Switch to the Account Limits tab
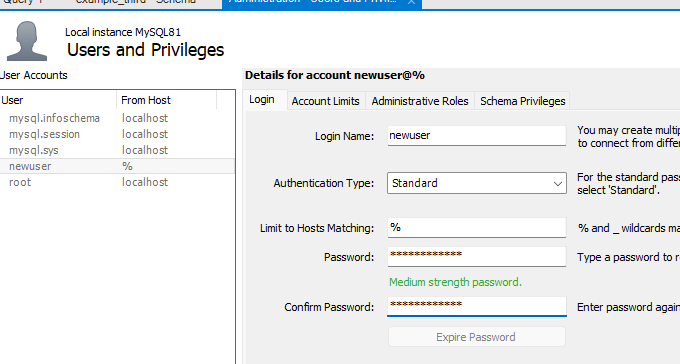This screenshot has height=364, width=680. click(325, 101)
